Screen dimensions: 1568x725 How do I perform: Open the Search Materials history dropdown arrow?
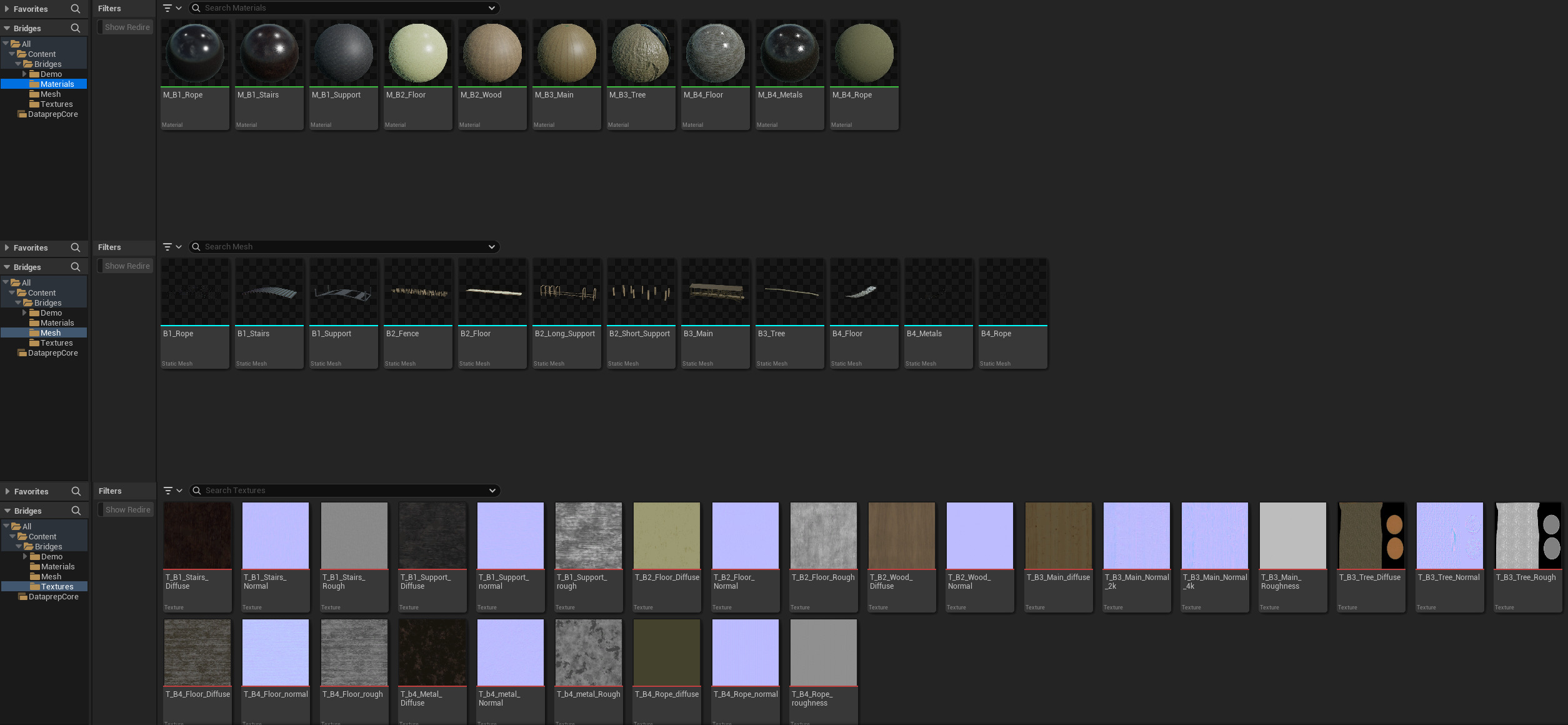[492, 8]
